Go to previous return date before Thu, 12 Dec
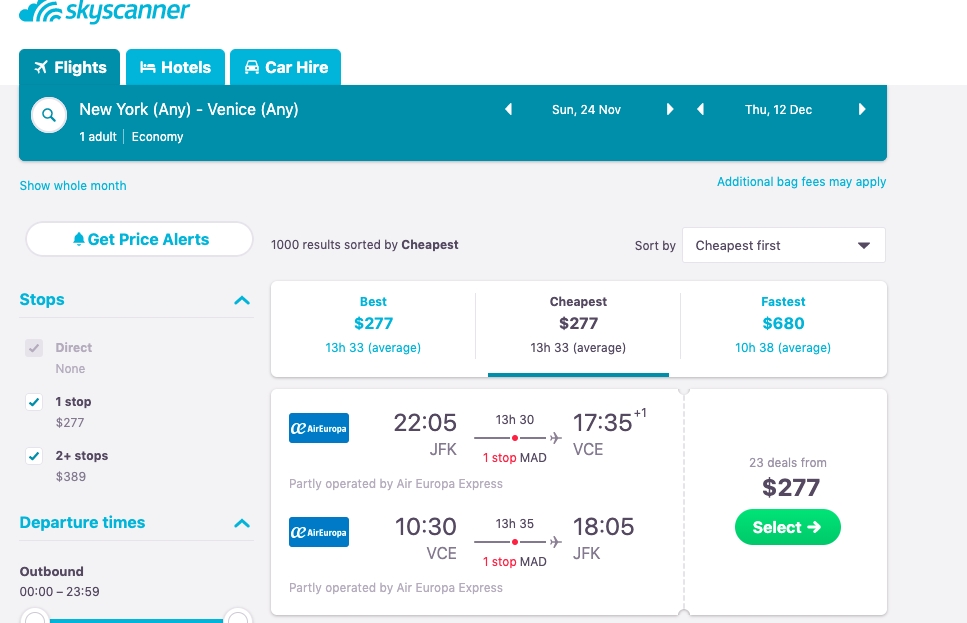The width and height of the screenshot is (967, 623). [x=700, y=110]
